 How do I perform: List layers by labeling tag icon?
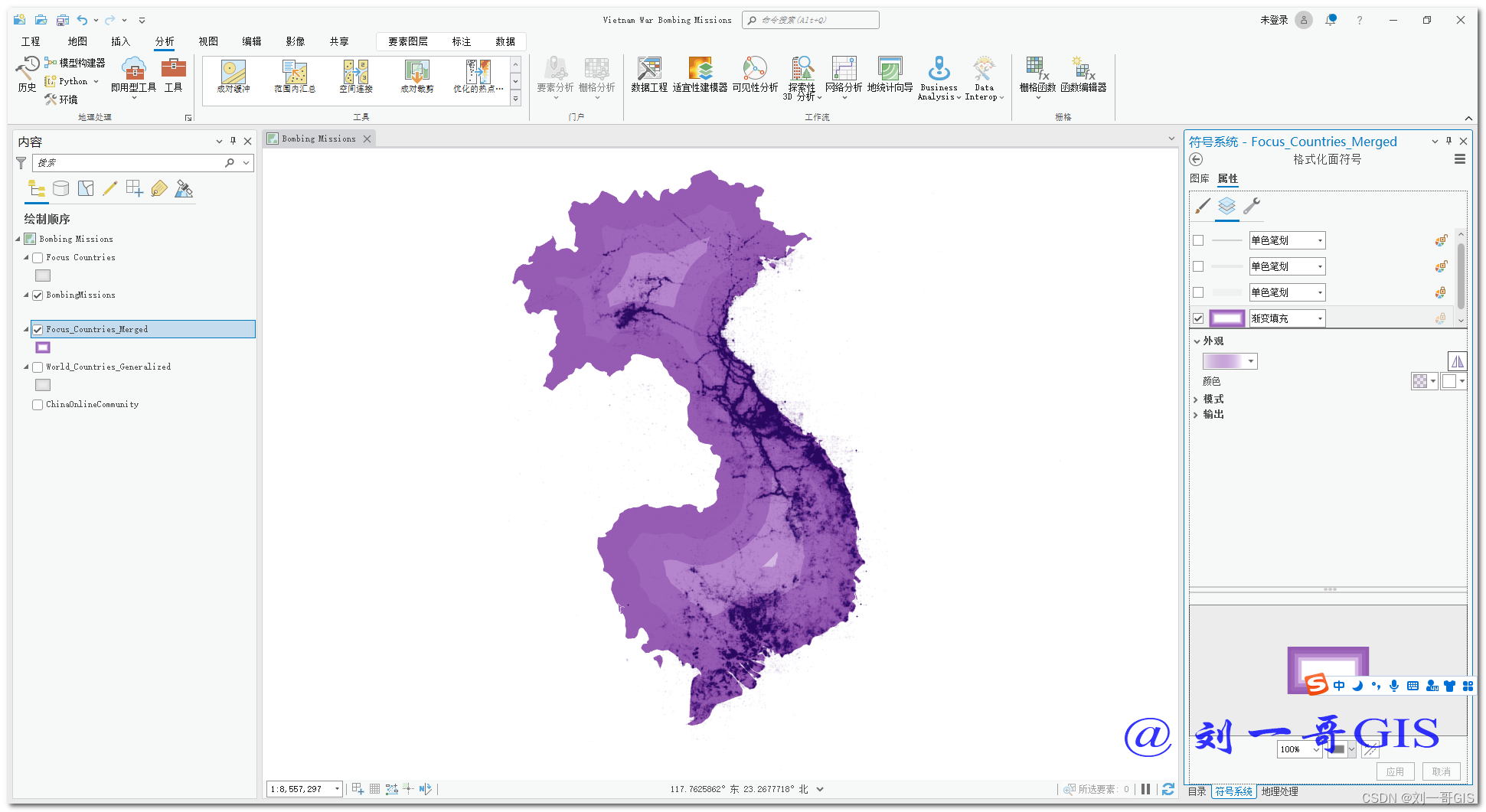(x=159, y=189)
